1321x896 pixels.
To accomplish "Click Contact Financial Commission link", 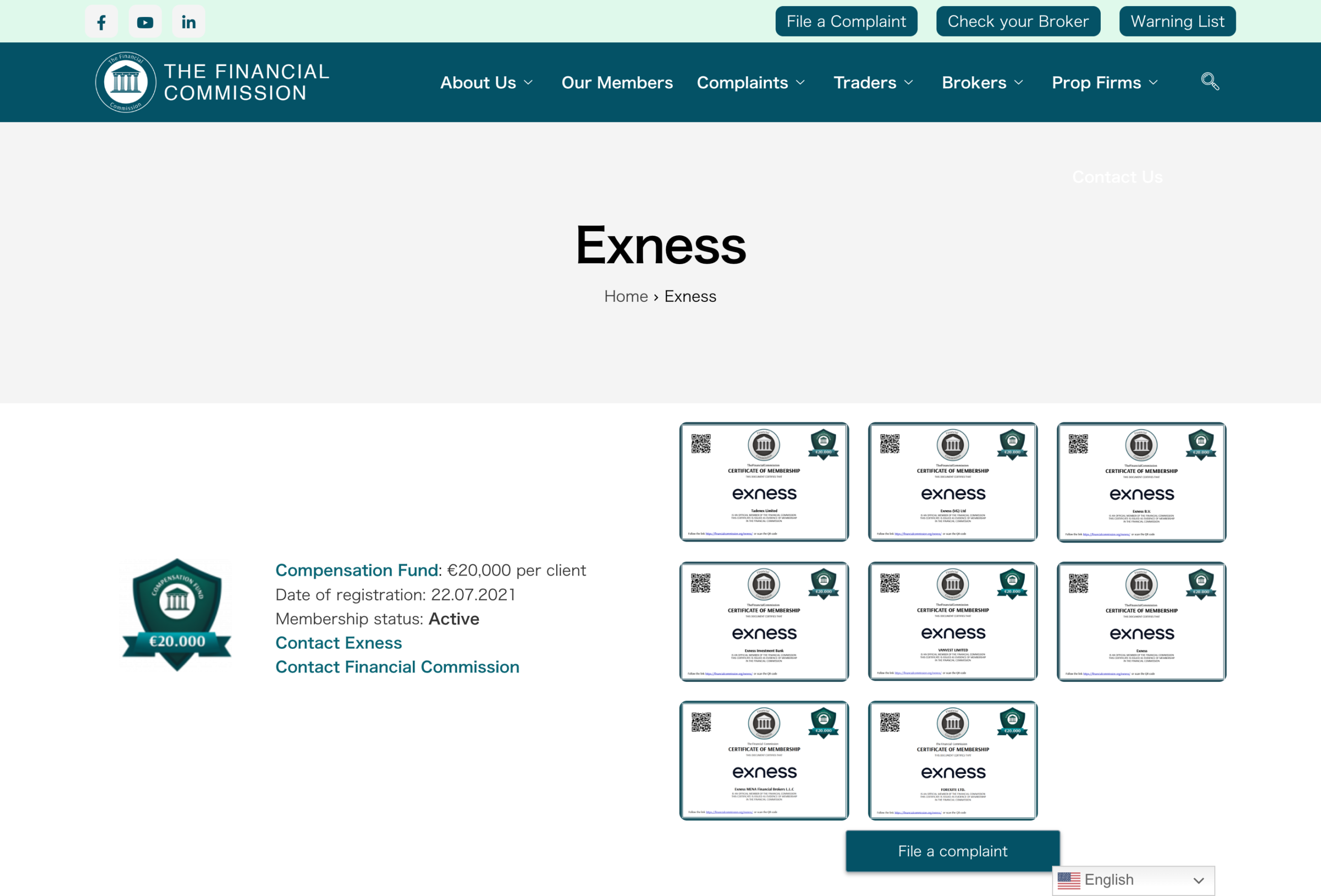I will tap(397, 666).
